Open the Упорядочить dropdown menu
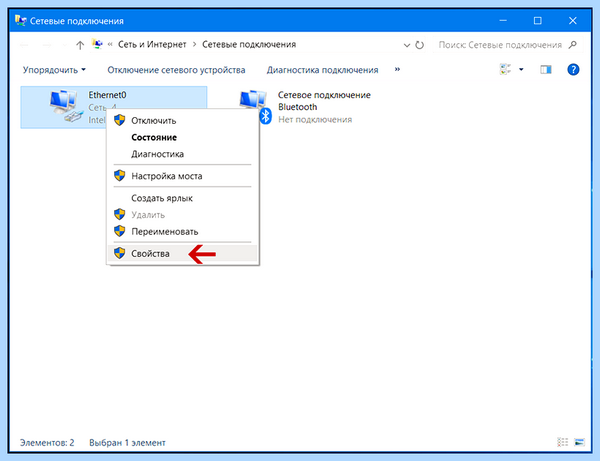600x461 pixels. click(x=54, y=70)
